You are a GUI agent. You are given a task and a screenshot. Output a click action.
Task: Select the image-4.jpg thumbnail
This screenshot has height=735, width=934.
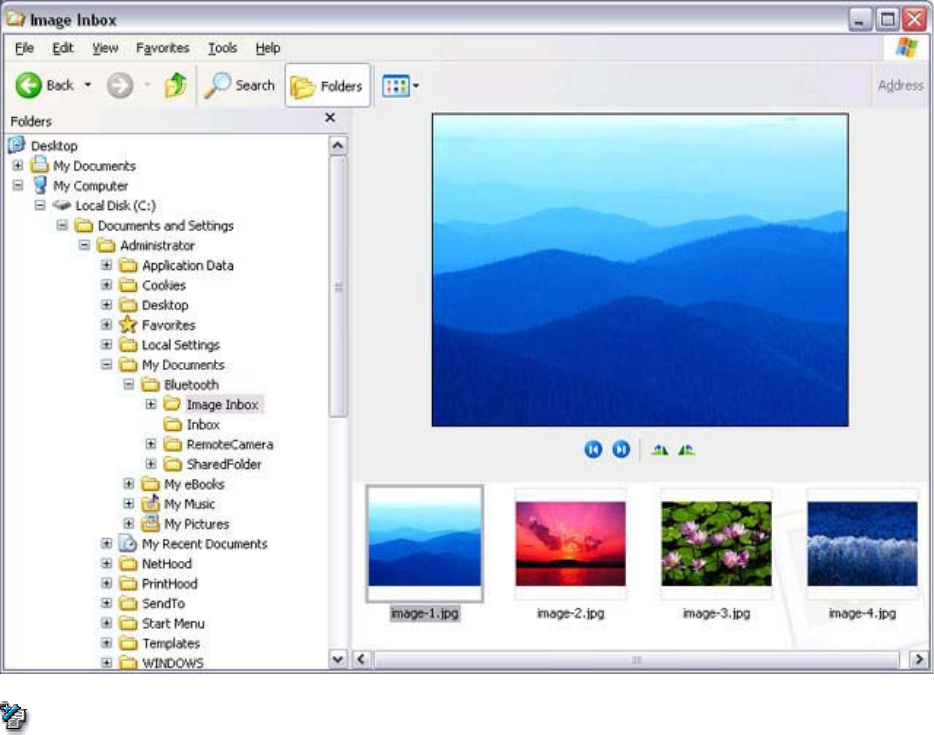coord(862,543)
